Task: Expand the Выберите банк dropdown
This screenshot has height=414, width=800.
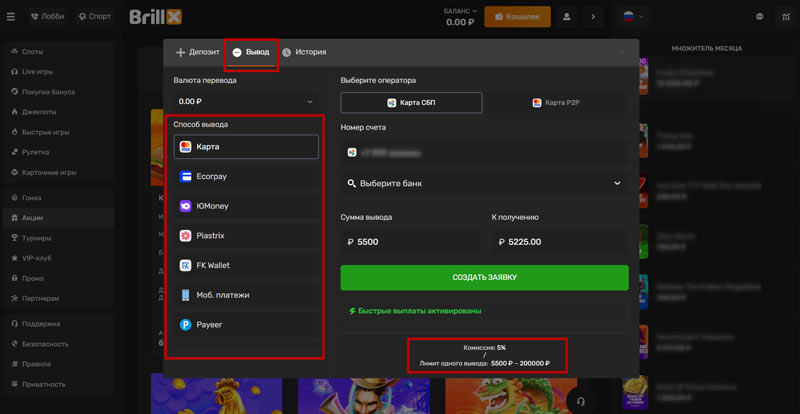Action: pos(484,184)
